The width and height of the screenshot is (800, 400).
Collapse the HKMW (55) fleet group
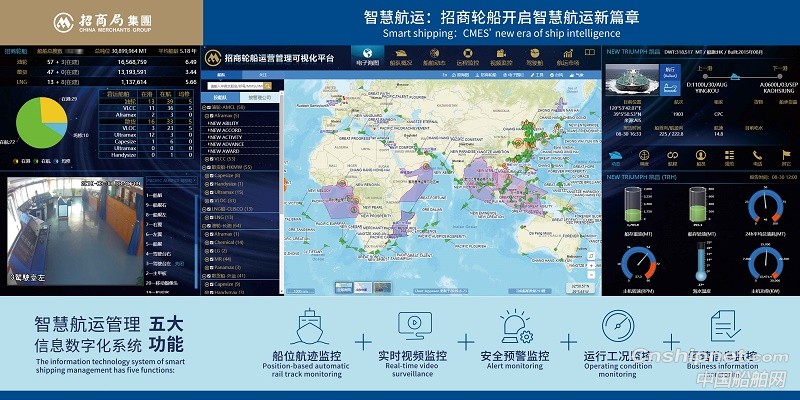(204, 167)
